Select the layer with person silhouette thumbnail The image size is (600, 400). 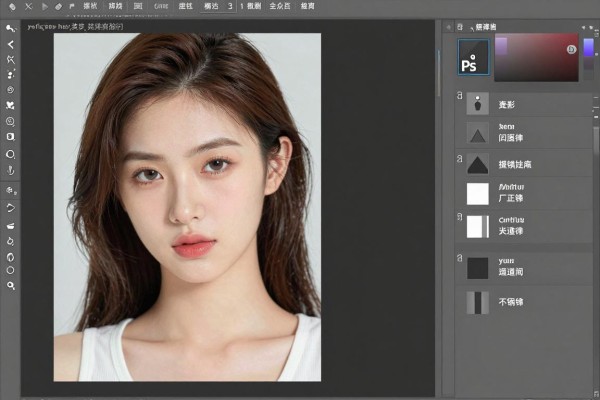(524, 104)
